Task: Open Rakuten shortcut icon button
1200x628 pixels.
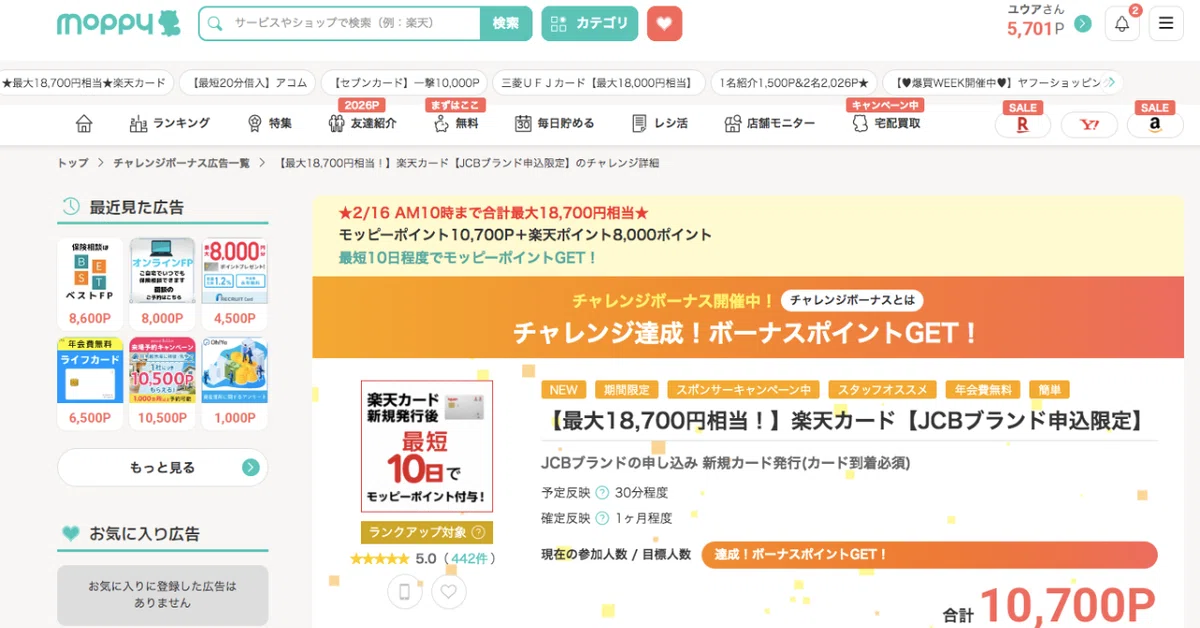Action: click(1022, 125)
